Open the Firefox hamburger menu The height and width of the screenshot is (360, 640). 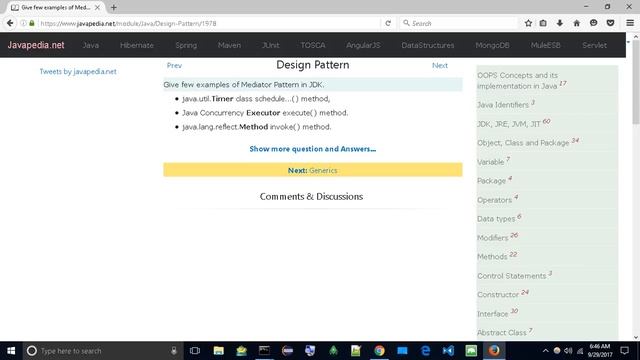tap(630, 23)
